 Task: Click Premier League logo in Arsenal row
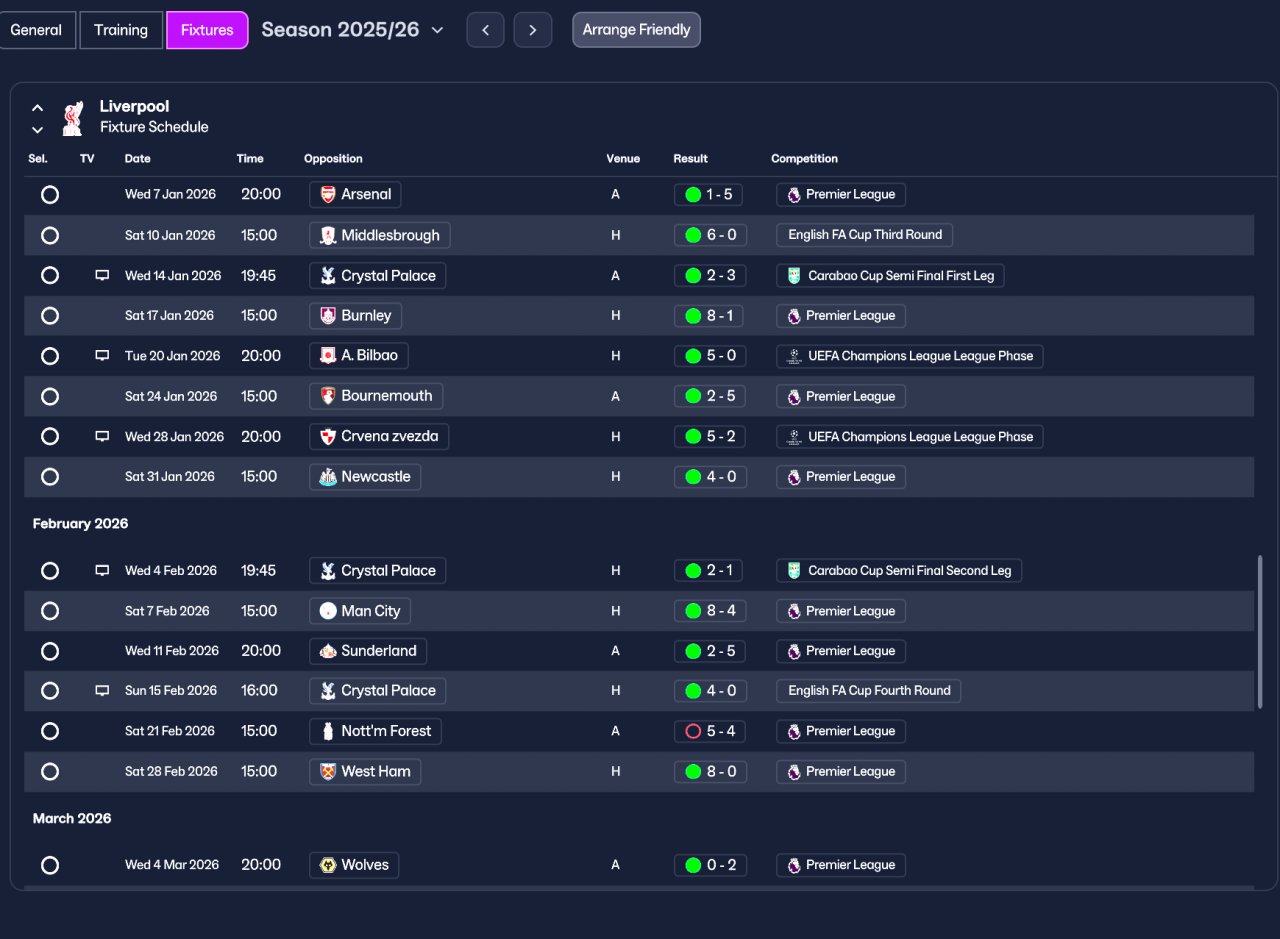[794, 194]
